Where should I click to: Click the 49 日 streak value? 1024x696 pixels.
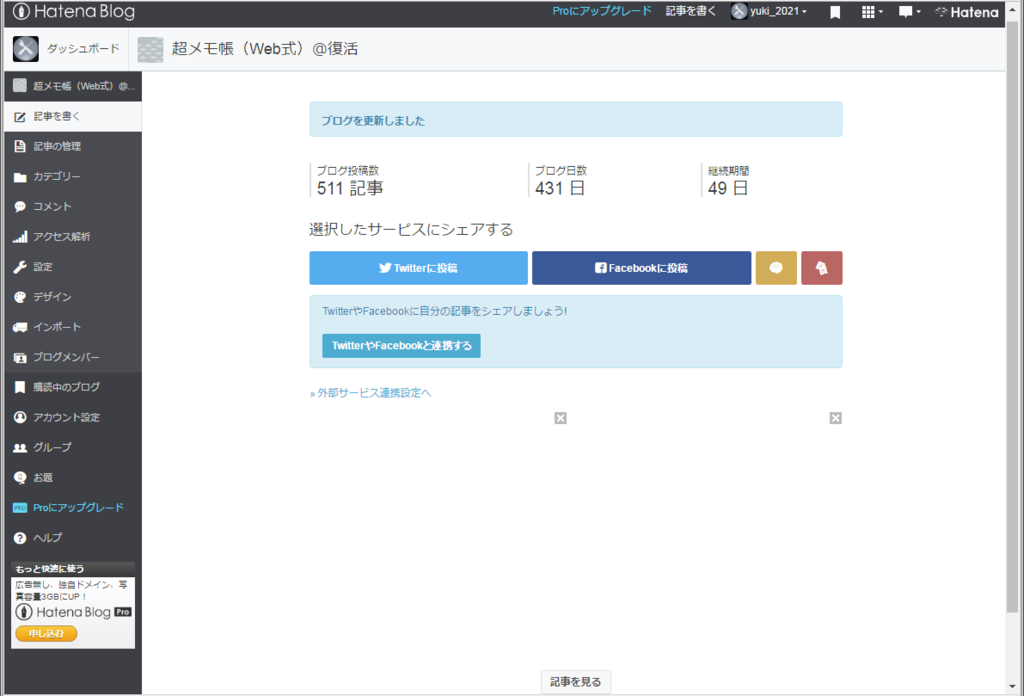pyautogui.click(x=728, y=189)
